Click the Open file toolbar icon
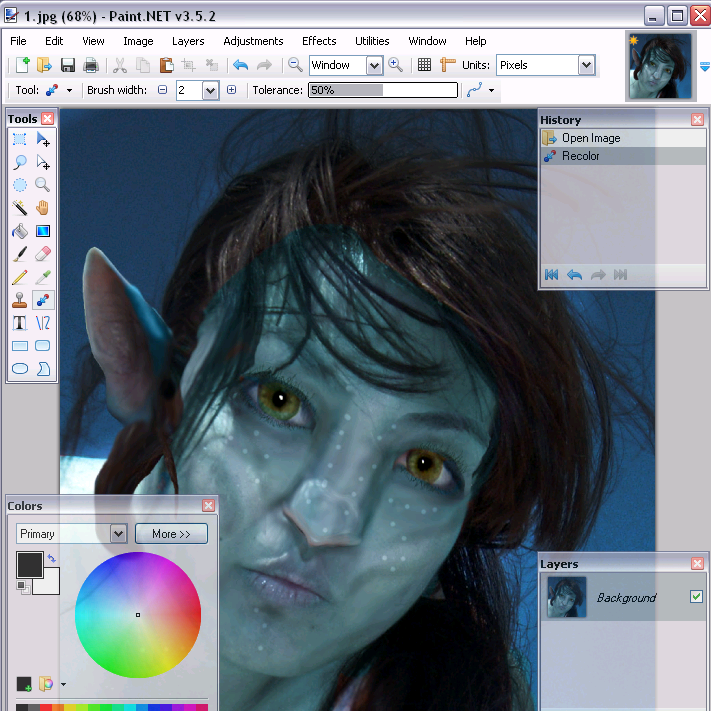The image size is (711, 711). (x=44, y=65)
